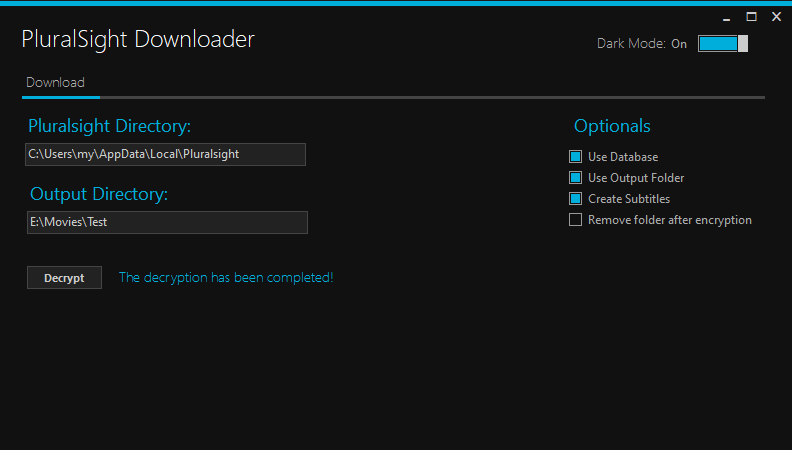The width and height of the screenshot is (792, 450).
Task: Minimize the PluralSight Downloader window
Action: (726, 18)
